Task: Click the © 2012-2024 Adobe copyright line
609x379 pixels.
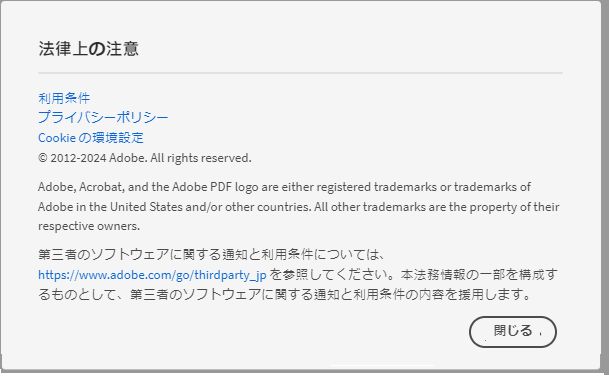Action: [x=145, y=158]
